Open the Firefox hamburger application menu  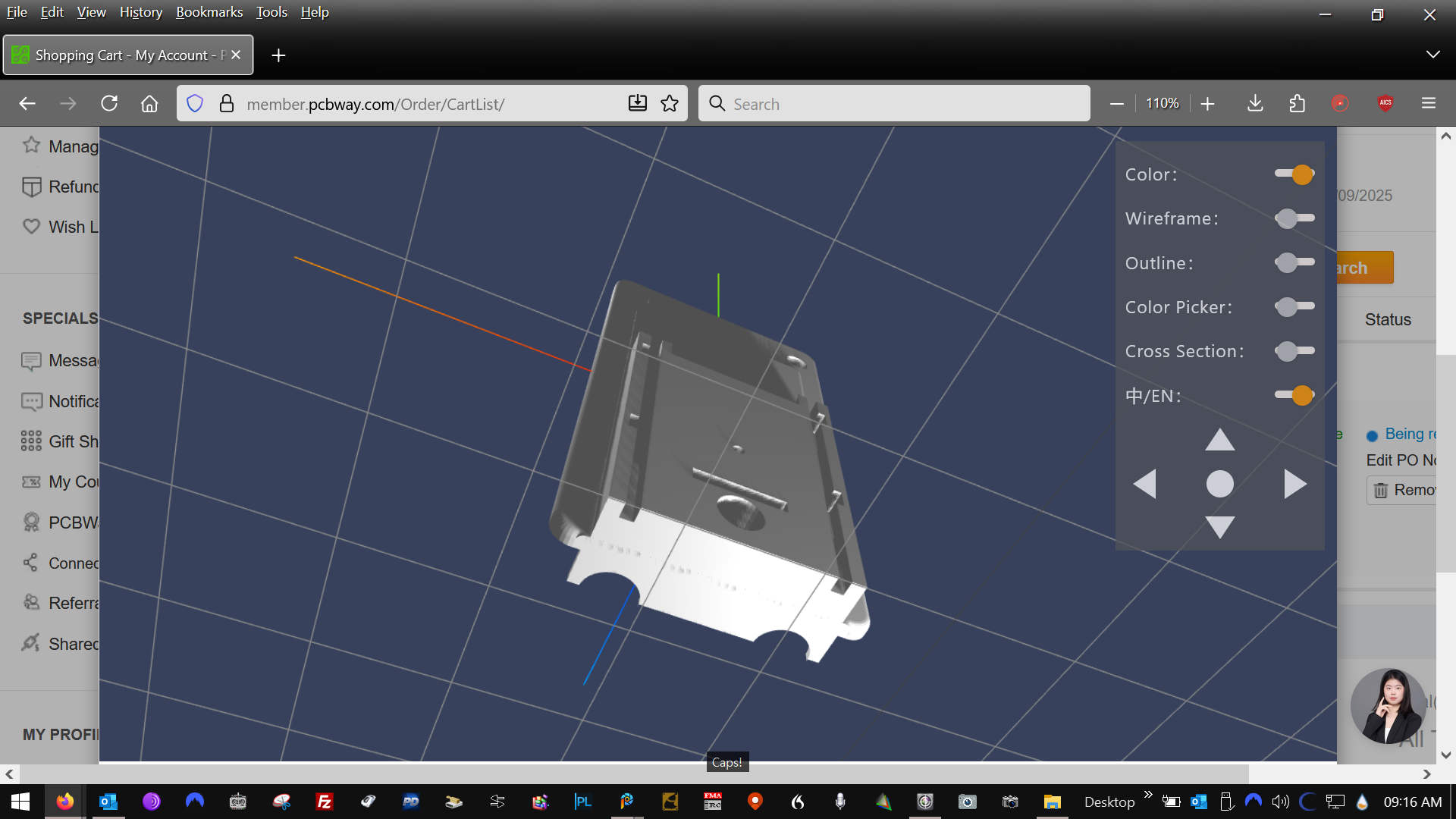coord(1428,104)
